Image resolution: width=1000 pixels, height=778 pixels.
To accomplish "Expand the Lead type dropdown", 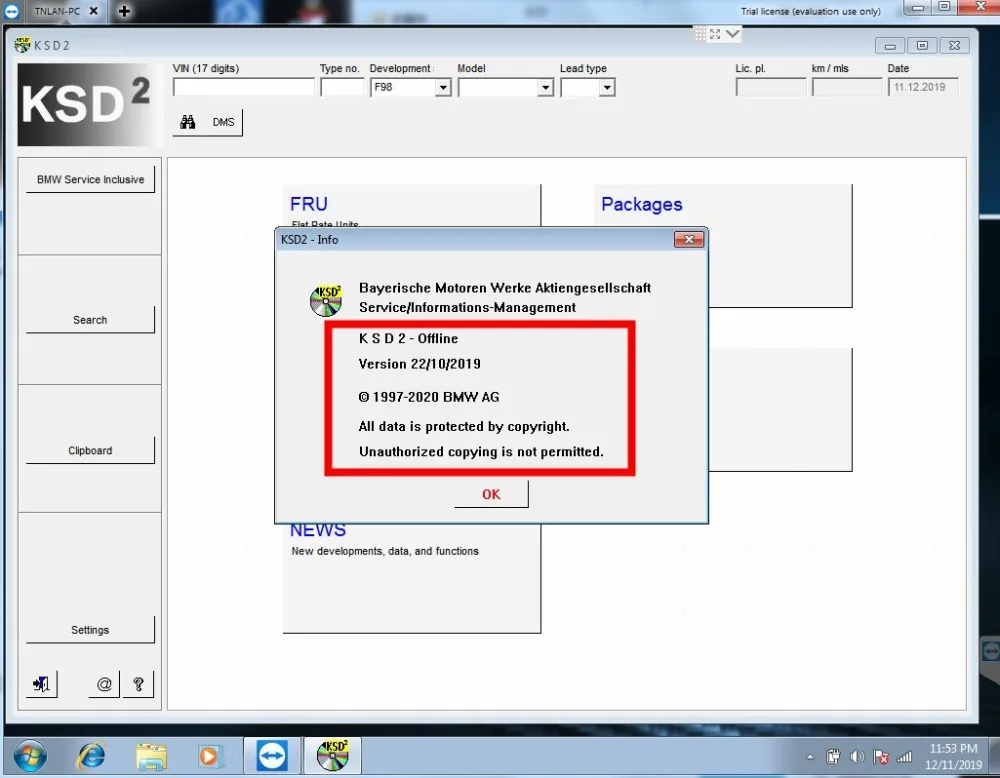I will [607, 87].
